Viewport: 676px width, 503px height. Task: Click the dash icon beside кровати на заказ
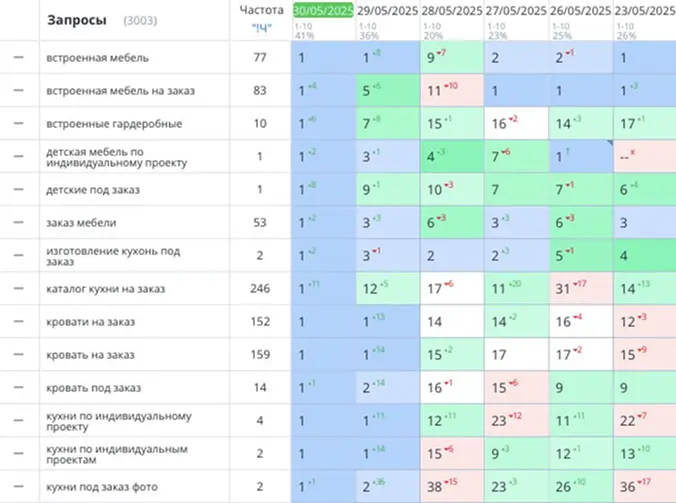19,322
